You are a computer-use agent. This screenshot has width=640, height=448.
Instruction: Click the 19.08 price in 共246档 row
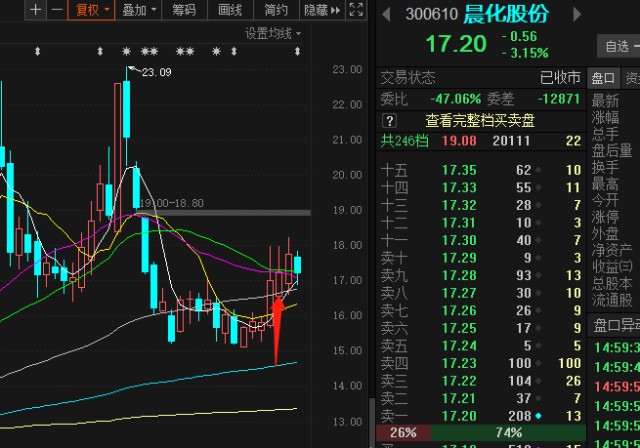[459, 141]
